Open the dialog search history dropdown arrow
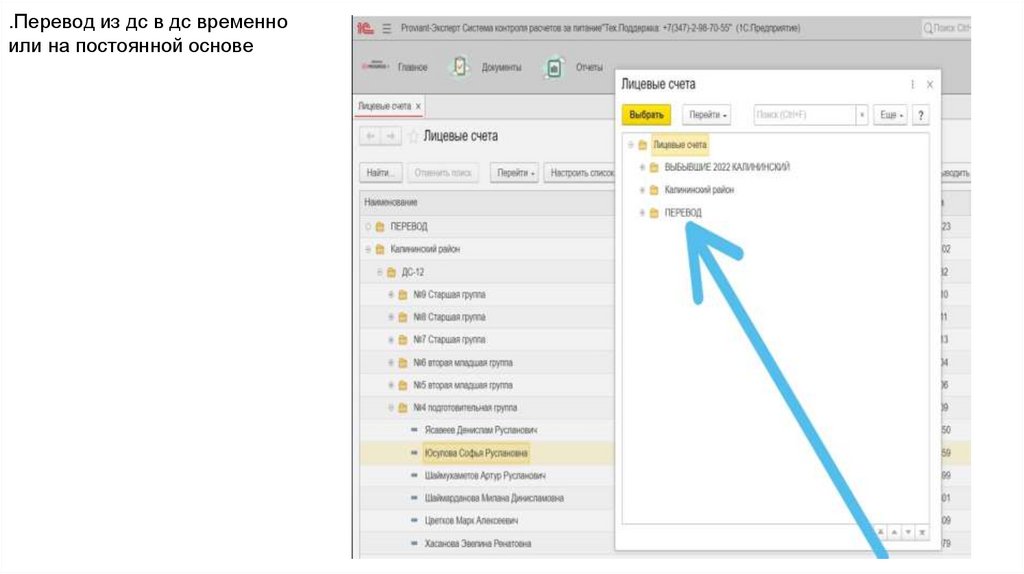 click(x=862, y=115)
